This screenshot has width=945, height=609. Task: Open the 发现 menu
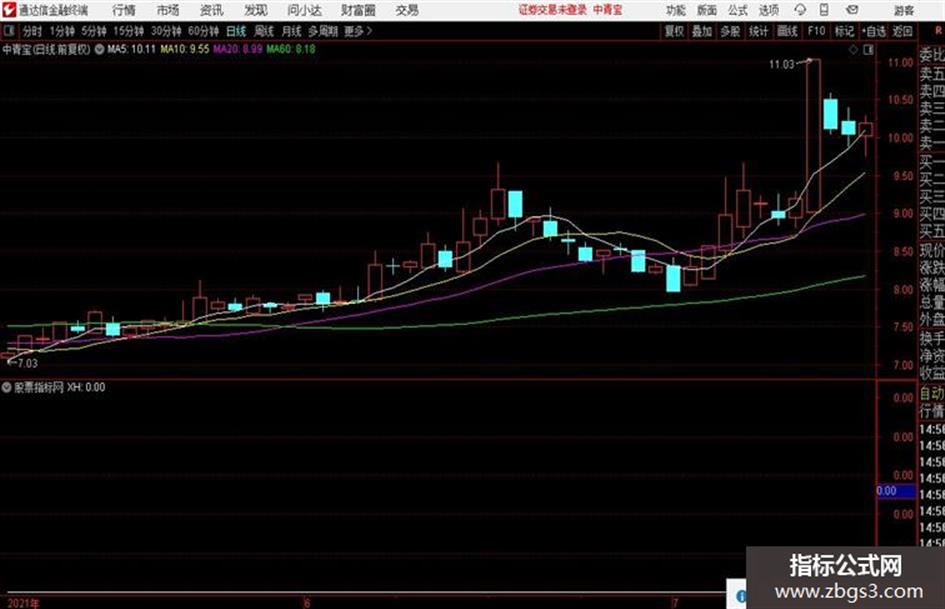pyautogui.click(x=256, y=10)
